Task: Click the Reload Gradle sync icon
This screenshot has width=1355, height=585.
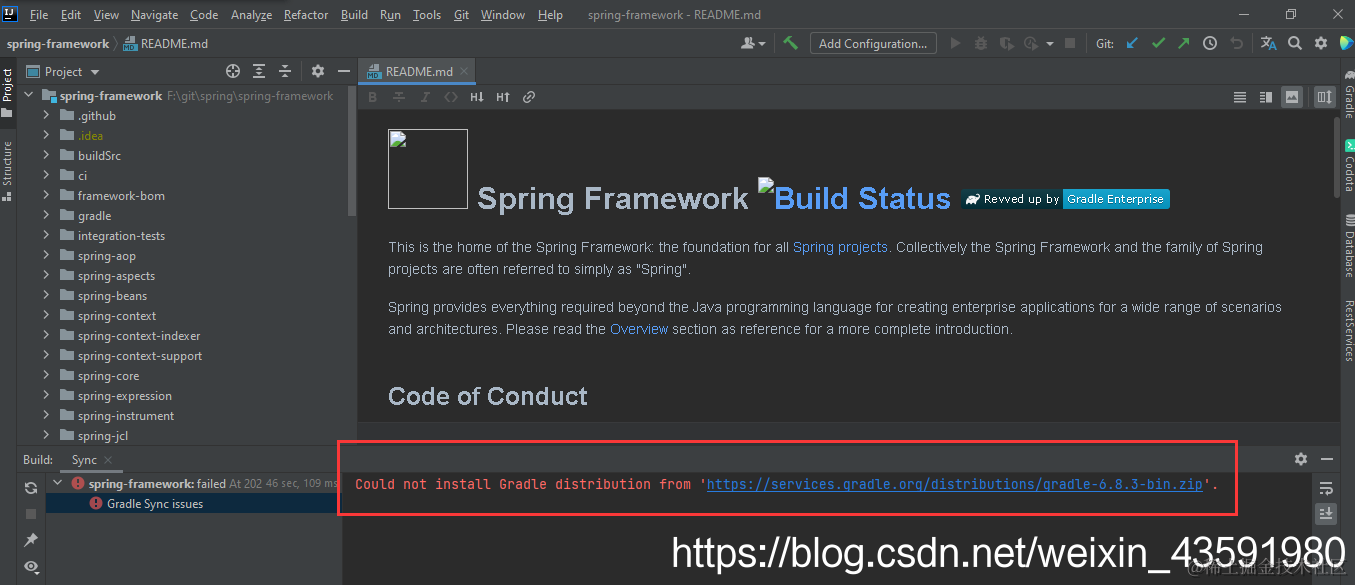Action: 31,487
